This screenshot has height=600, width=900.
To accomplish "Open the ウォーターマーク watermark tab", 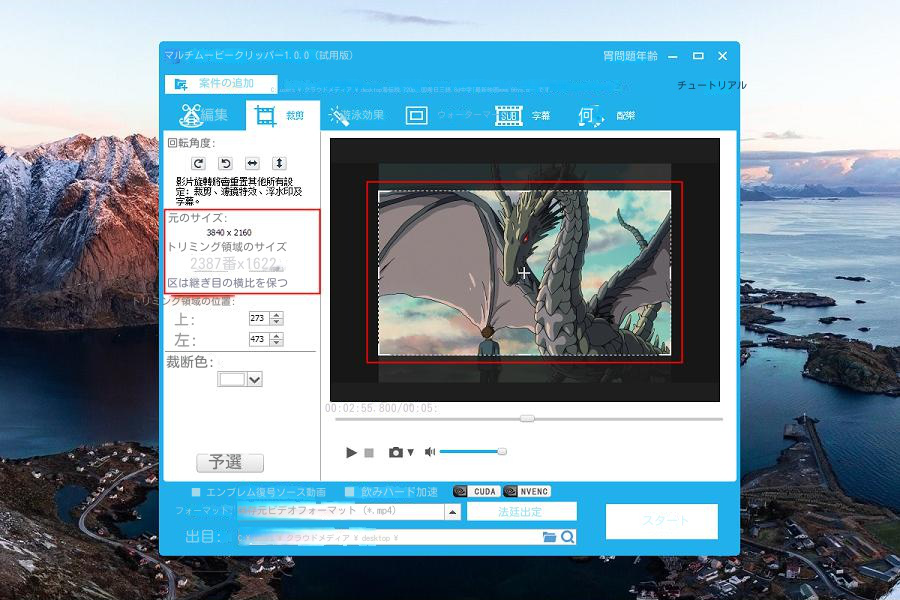I will (x=448, y=115).
